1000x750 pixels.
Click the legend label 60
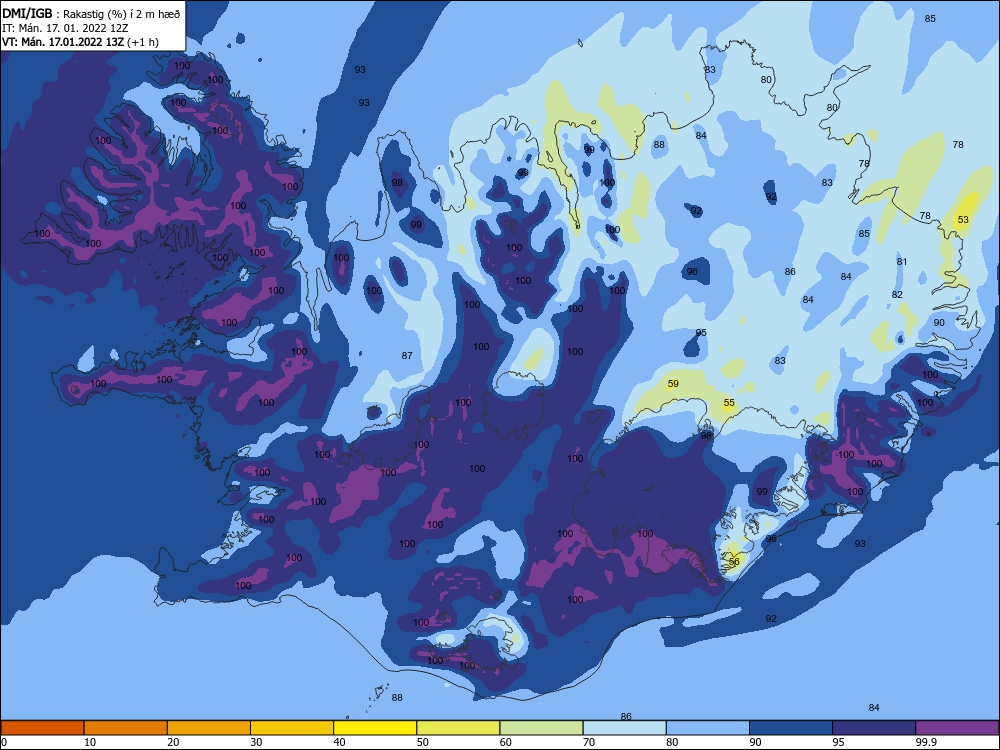506,742
